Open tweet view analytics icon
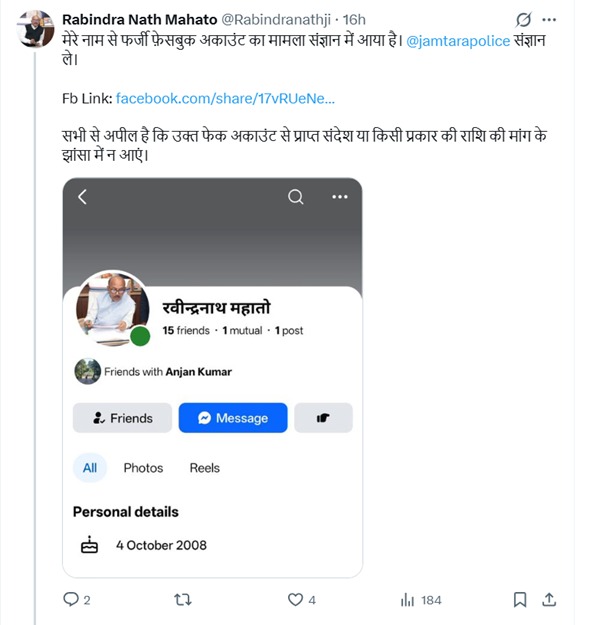Viewport: 600px width, 625px height. click(407, 599)
